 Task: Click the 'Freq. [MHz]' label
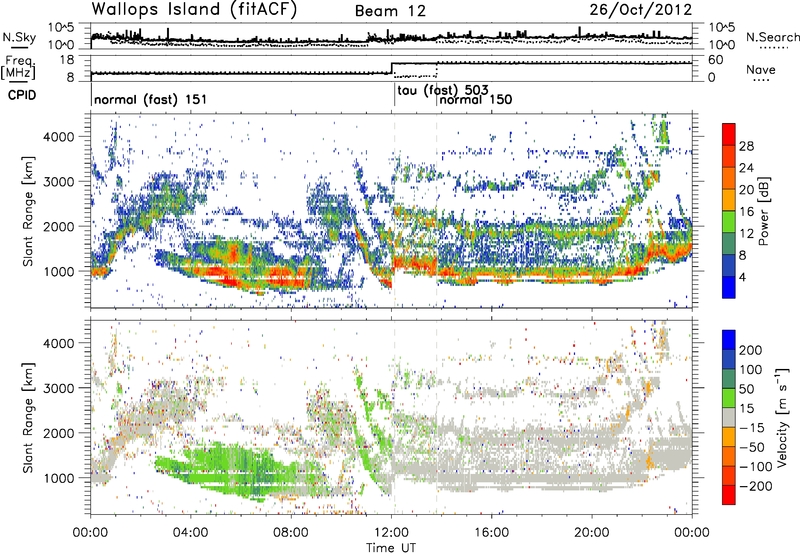pos(19,67)
